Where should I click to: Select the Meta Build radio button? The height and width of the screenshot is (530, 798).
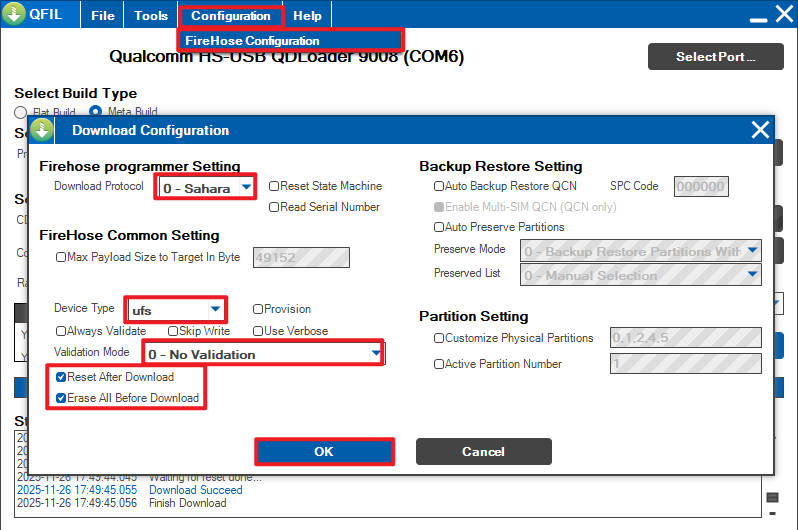coord(96,112)
